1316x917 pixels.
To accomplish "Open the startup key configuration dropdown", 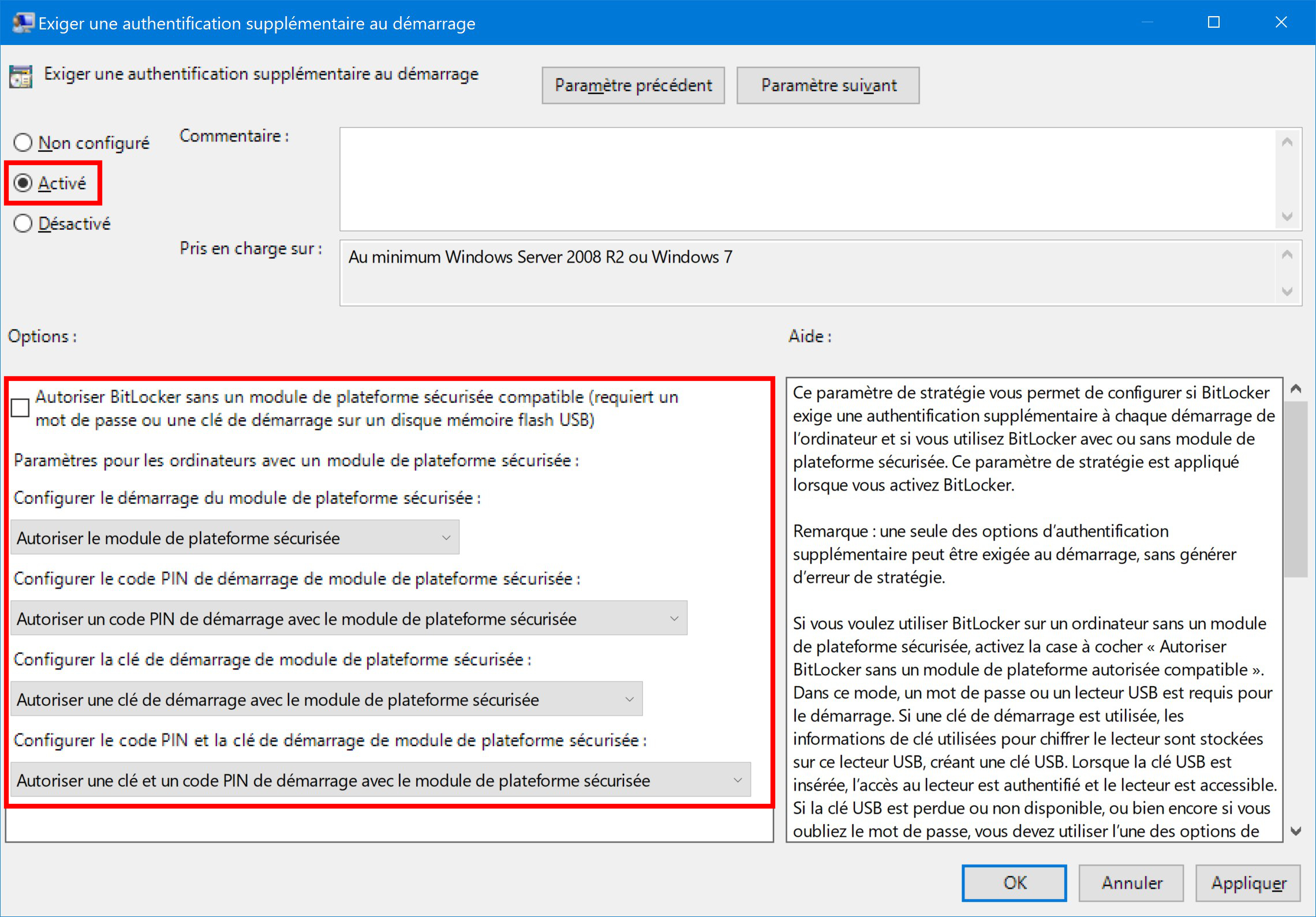I will pos(327,699).
